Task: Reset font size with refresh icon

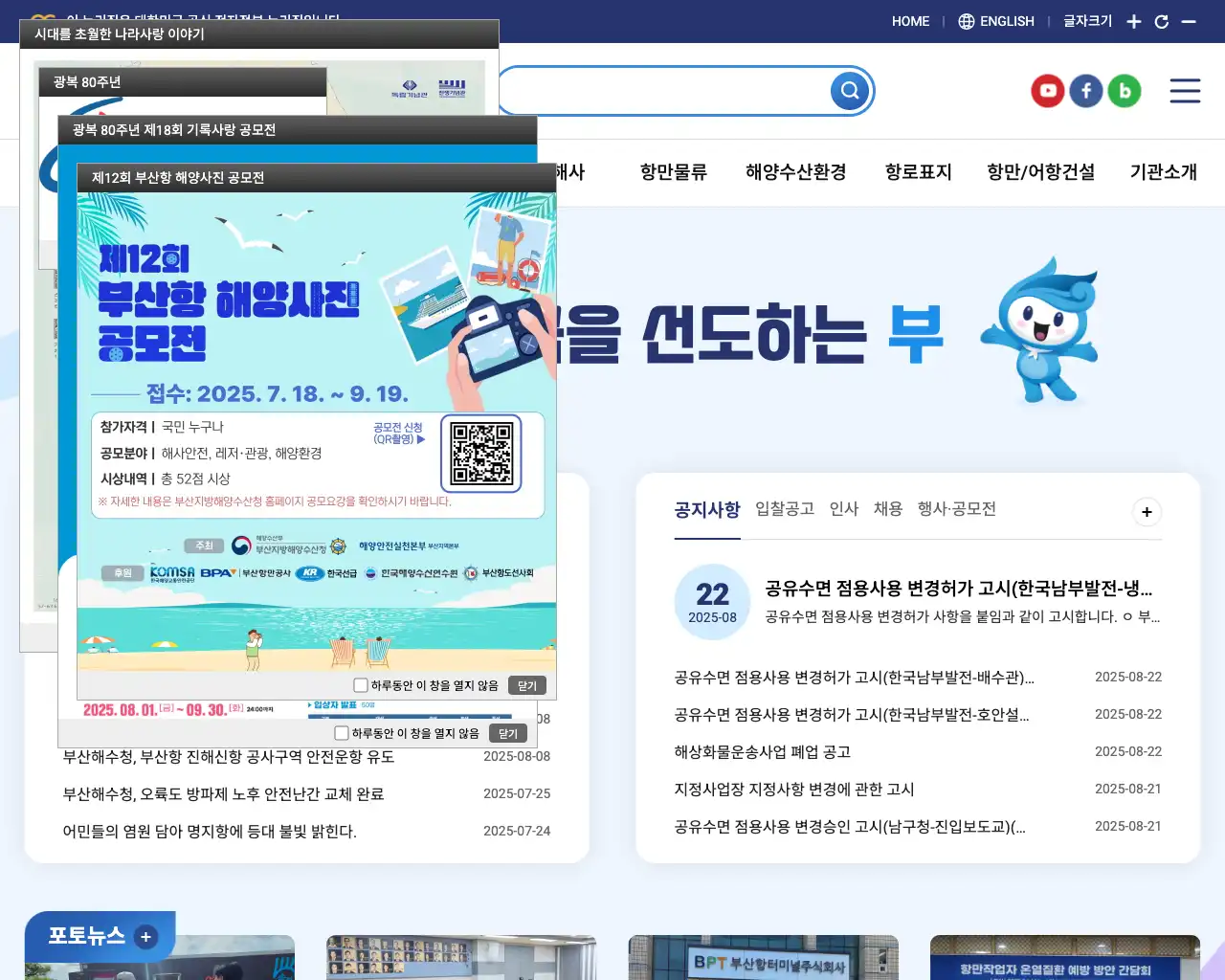Action: click(x=1162, y=21)
